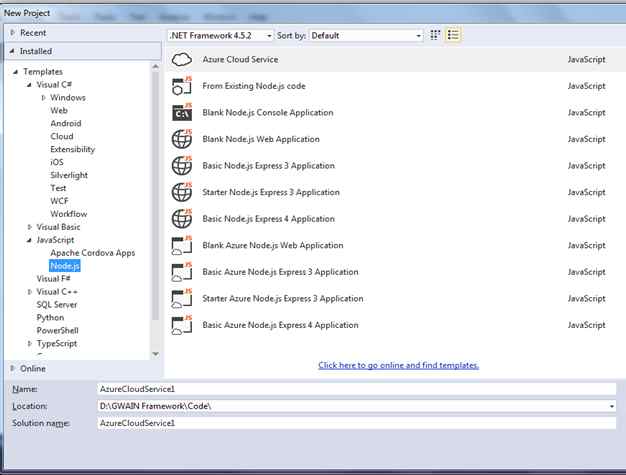Select the Azure Cloud Service template name
The width and height of the screenshot is (626, 475).
[240, 59]
